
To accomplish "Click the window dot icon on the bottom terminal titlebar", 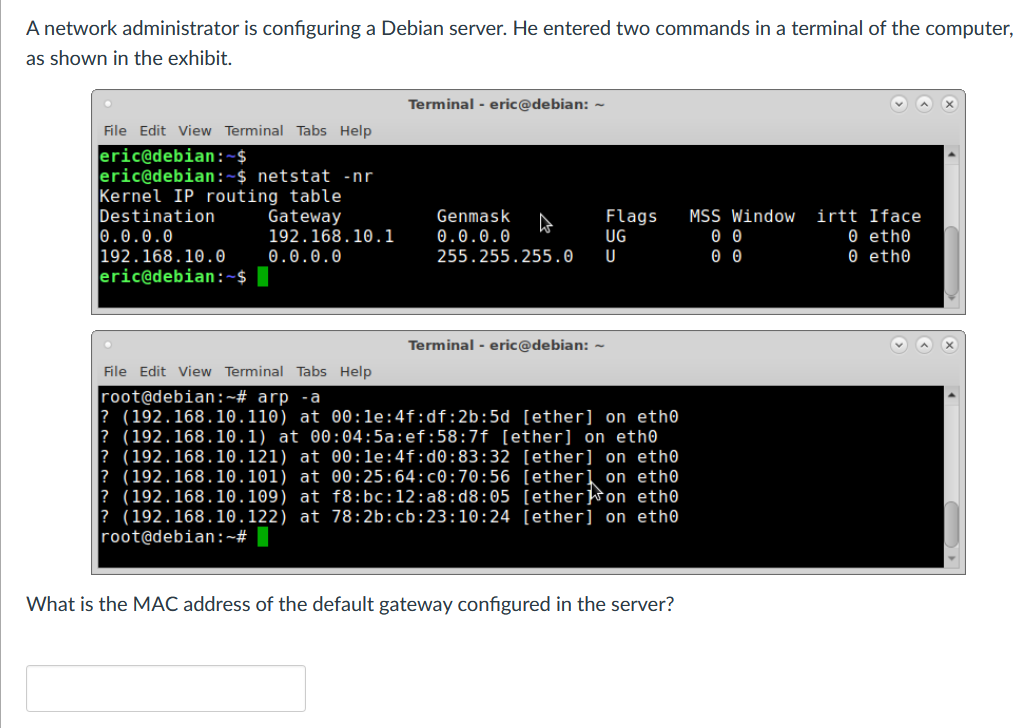I will coord(107,344).
